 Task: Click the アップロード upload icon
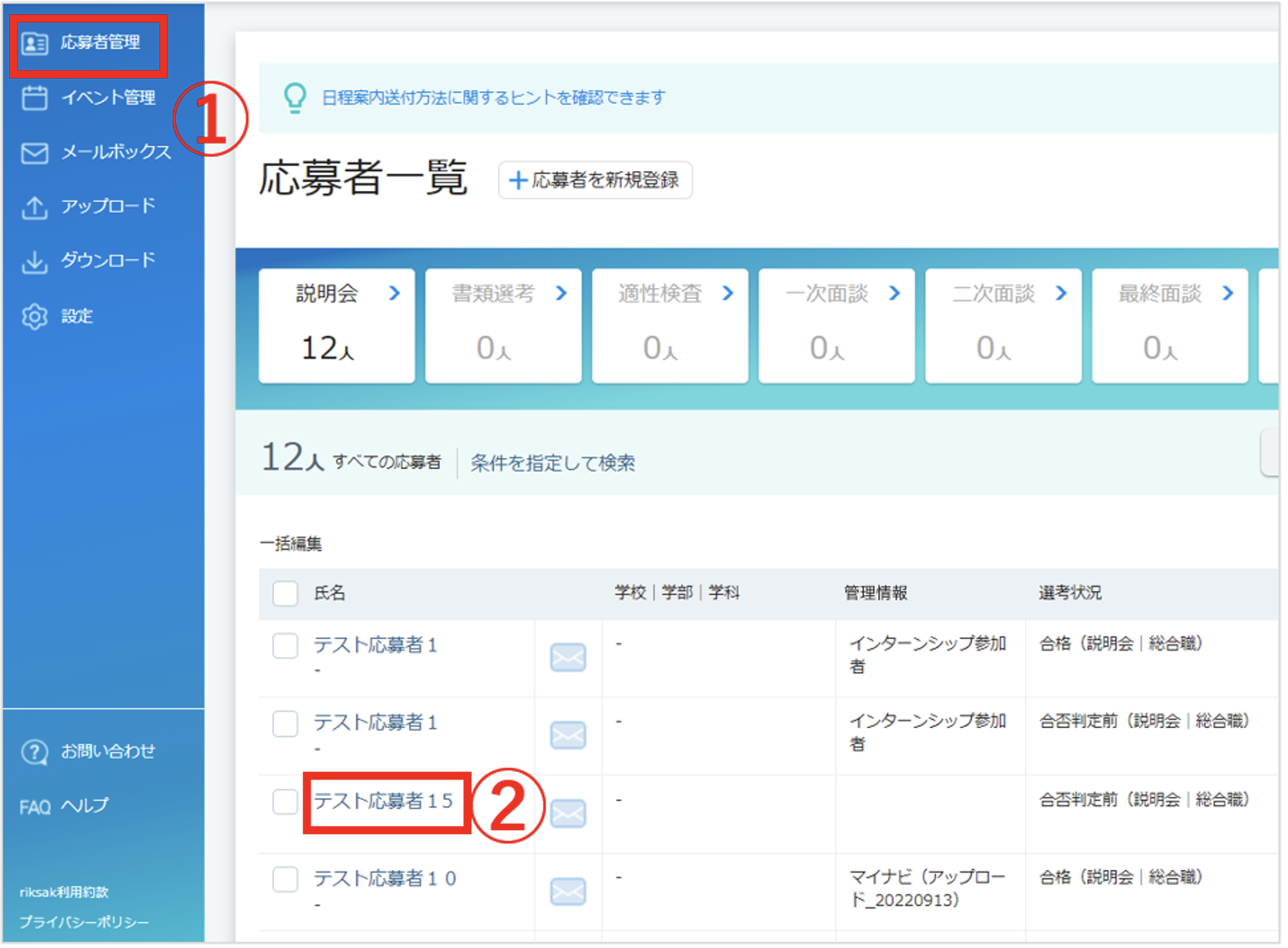tap(34, 208)
